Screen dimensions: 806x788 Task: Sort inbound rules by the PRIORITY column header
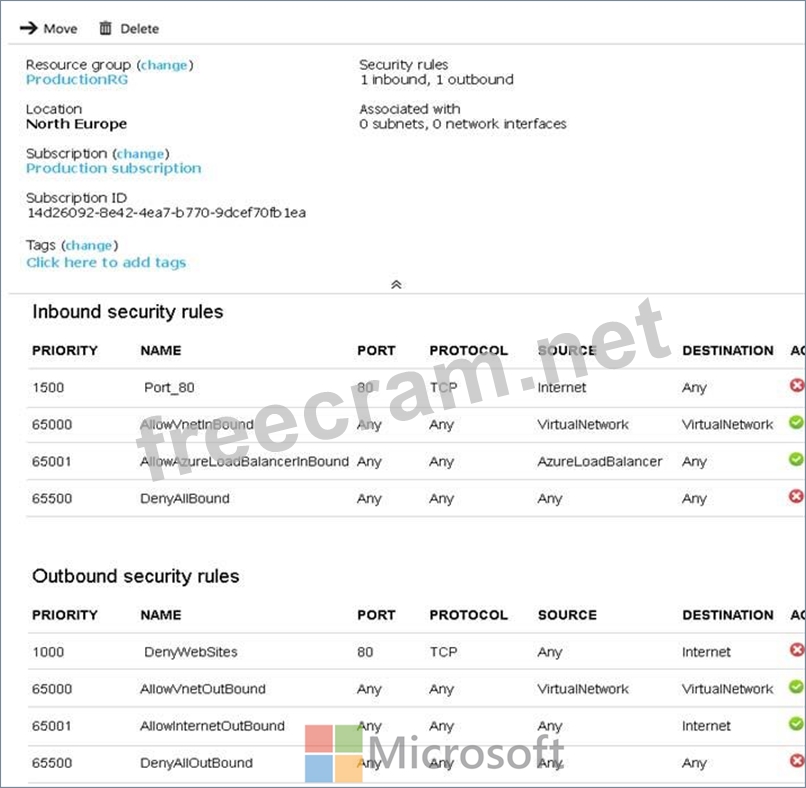65,351
